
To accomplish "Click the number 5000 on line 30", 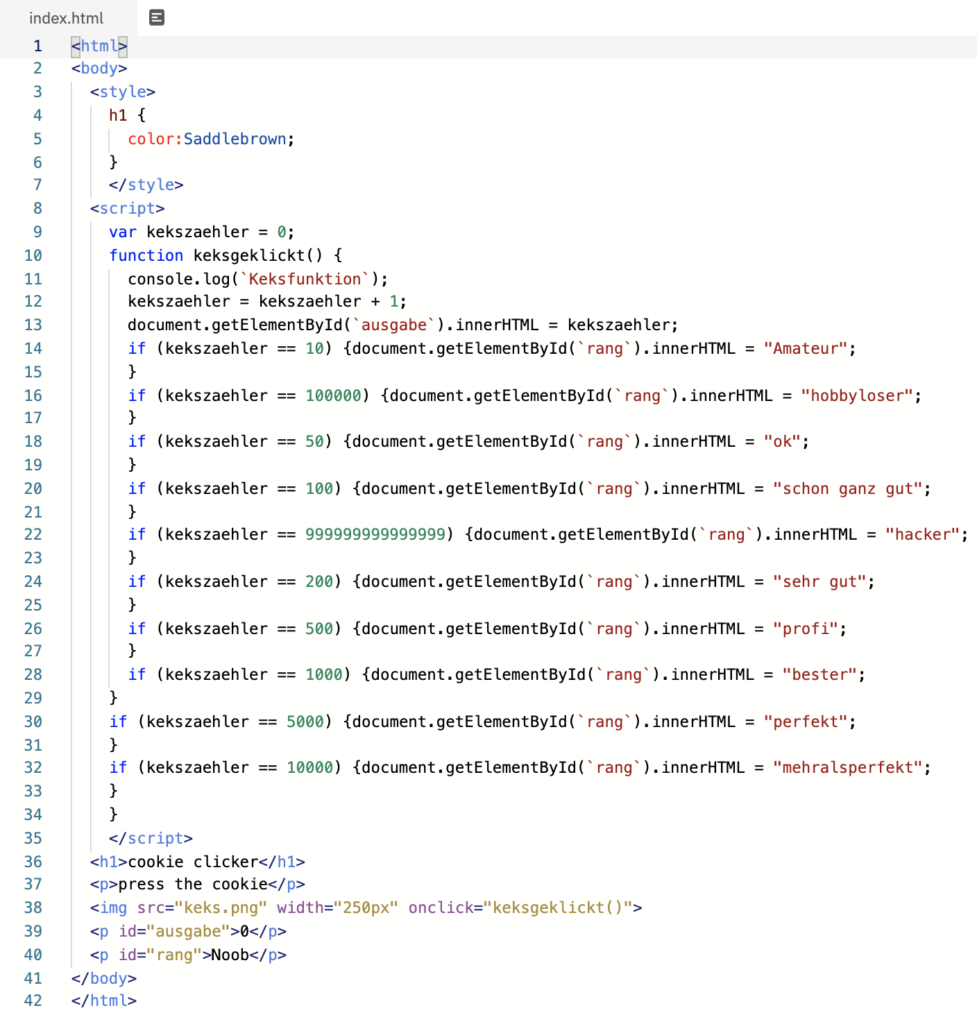I will click(x=305, y=722).
